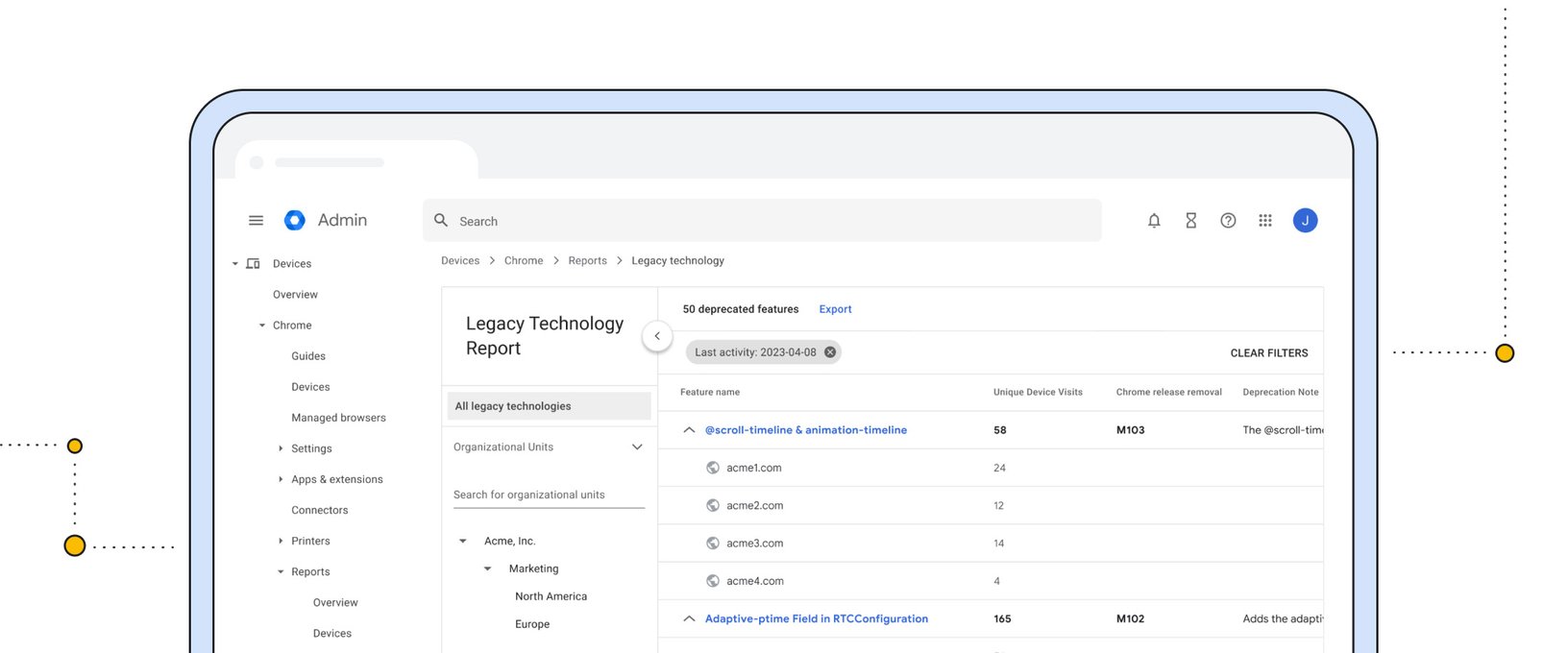
Task: Open Guides in the sidebar
Action: [308, 356]
